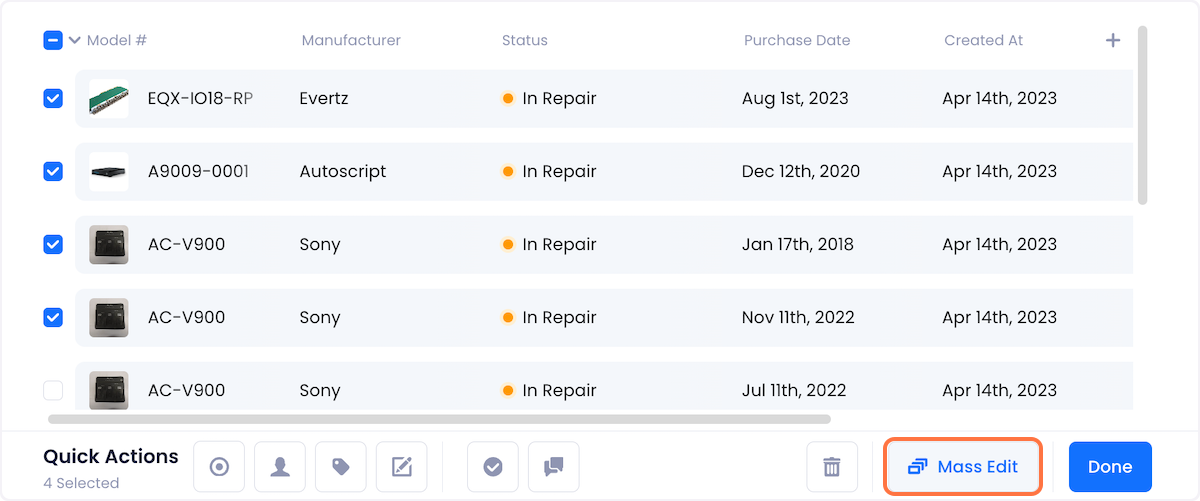The height and width of the screenshot is (501, 1200).
Task: Click In Repair status in Autoscript row
Action: point(550,171)
